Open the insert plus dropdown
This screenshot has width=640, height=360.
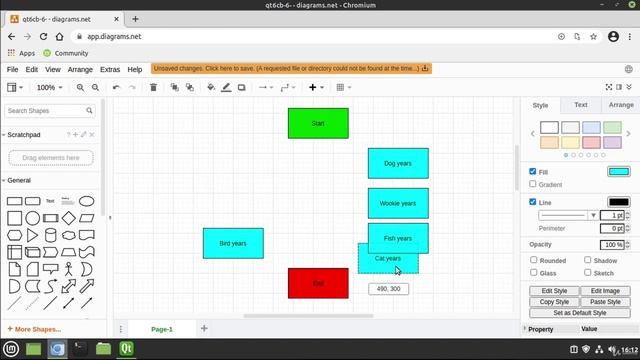point(316,87)
